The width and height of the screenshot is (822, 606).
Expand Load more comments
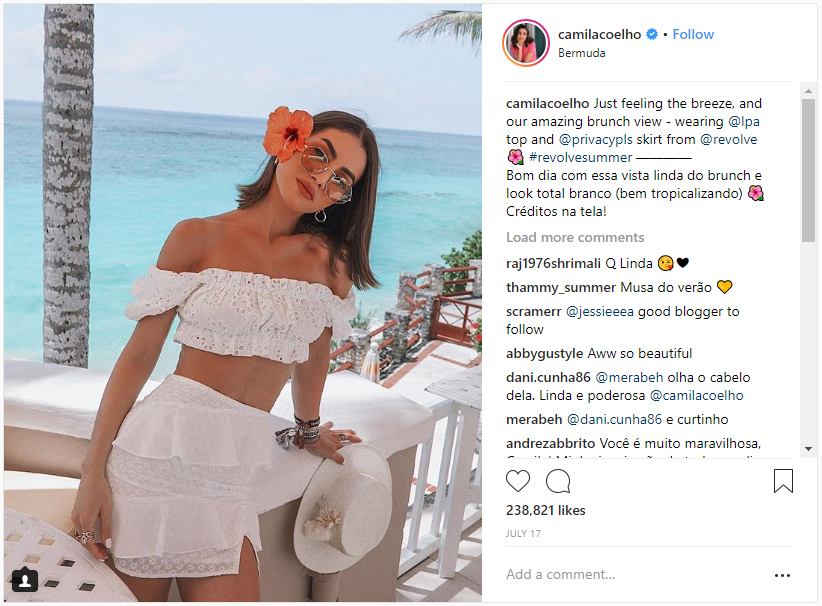click(575, 237)
